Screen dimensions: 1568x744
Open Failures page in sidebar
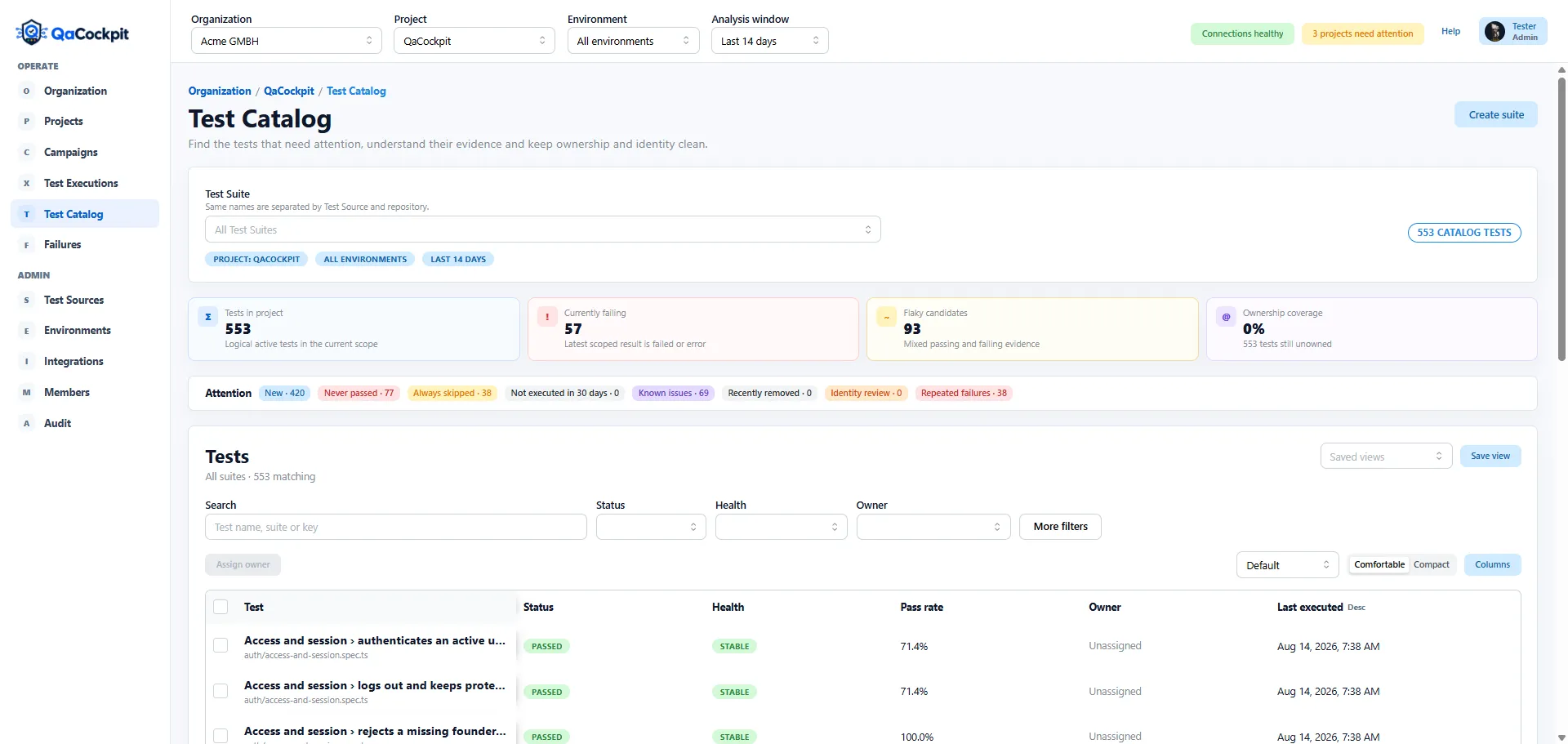(85, 244)
